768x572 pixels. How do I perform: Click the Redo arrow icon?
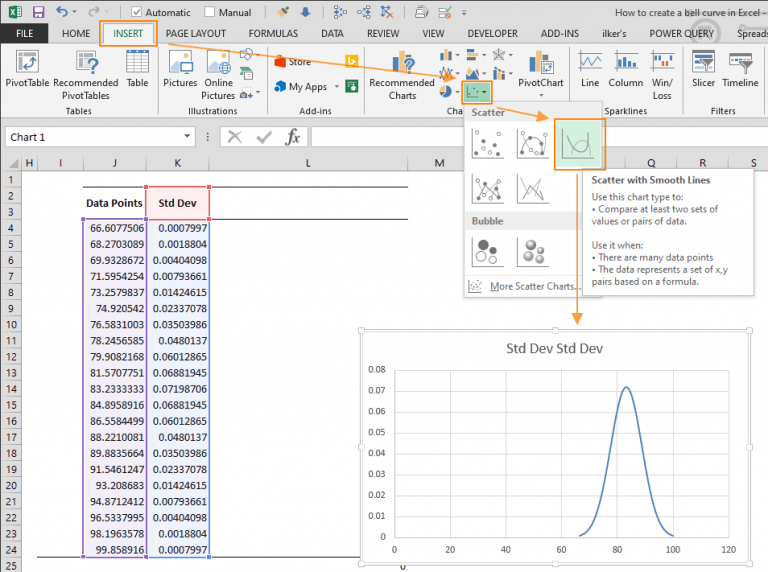pyautogui.click(x=96, y=12)
